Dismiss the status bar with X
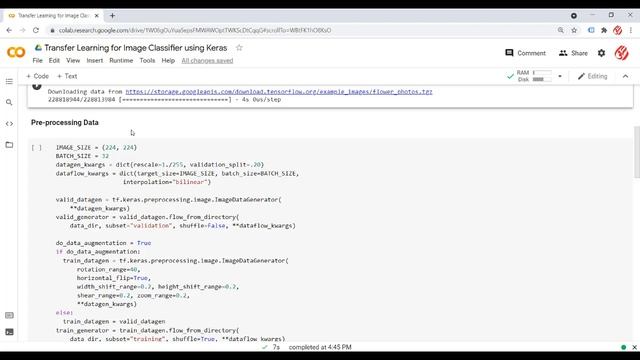Screen dimensions: 640x360 [634, 347]
